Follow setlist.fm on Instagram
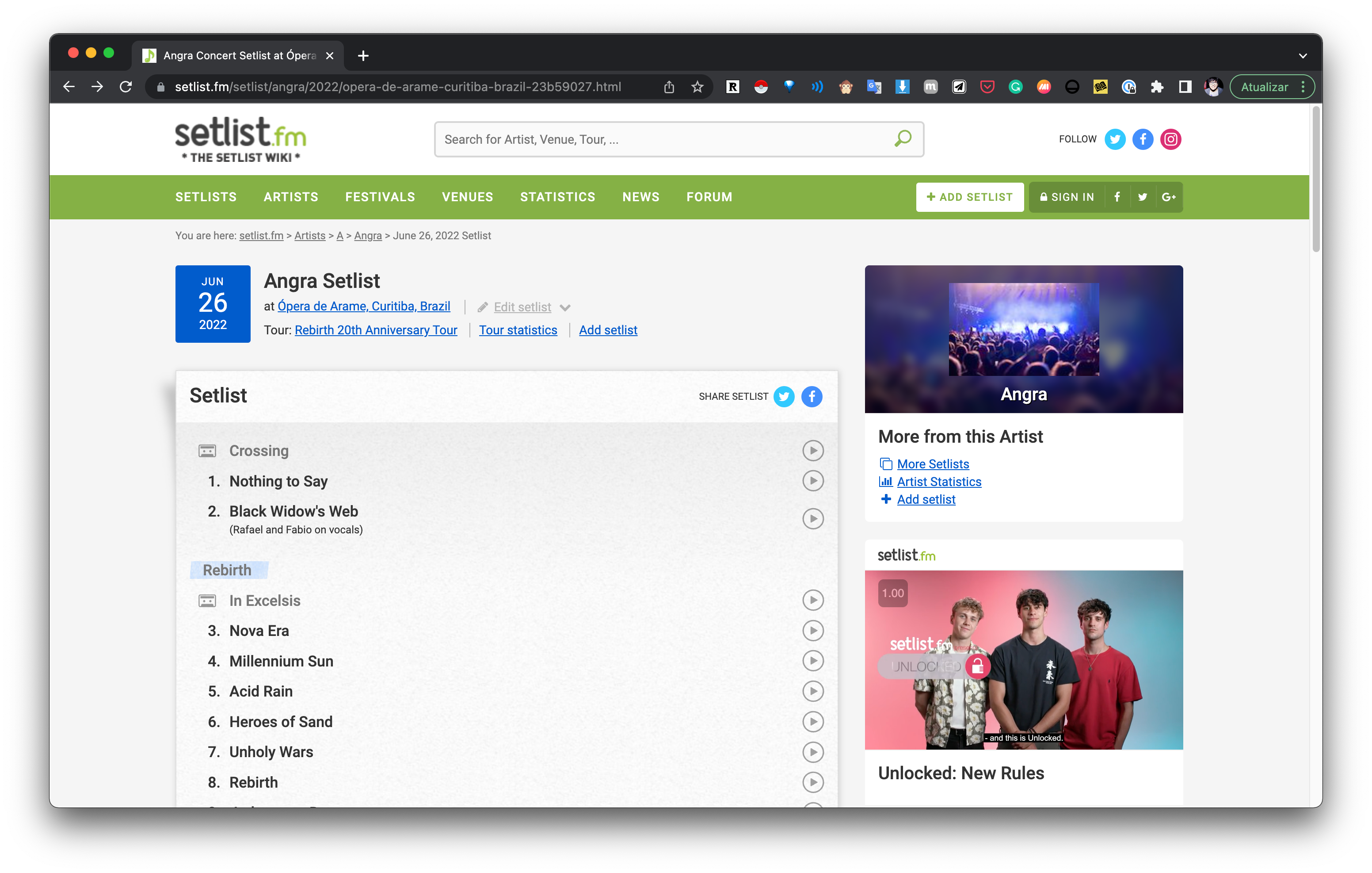Viewport: 1372px width, 873px height. [x=1170, y=139]
